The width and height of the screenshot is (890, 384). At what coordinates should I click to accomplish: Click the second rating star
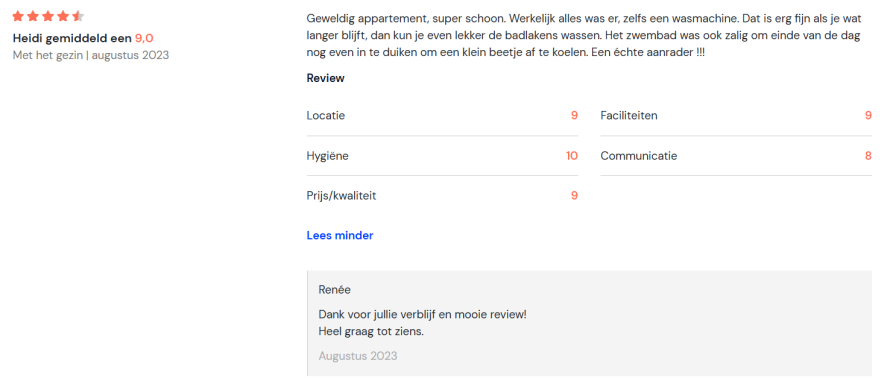click(33, 16)
